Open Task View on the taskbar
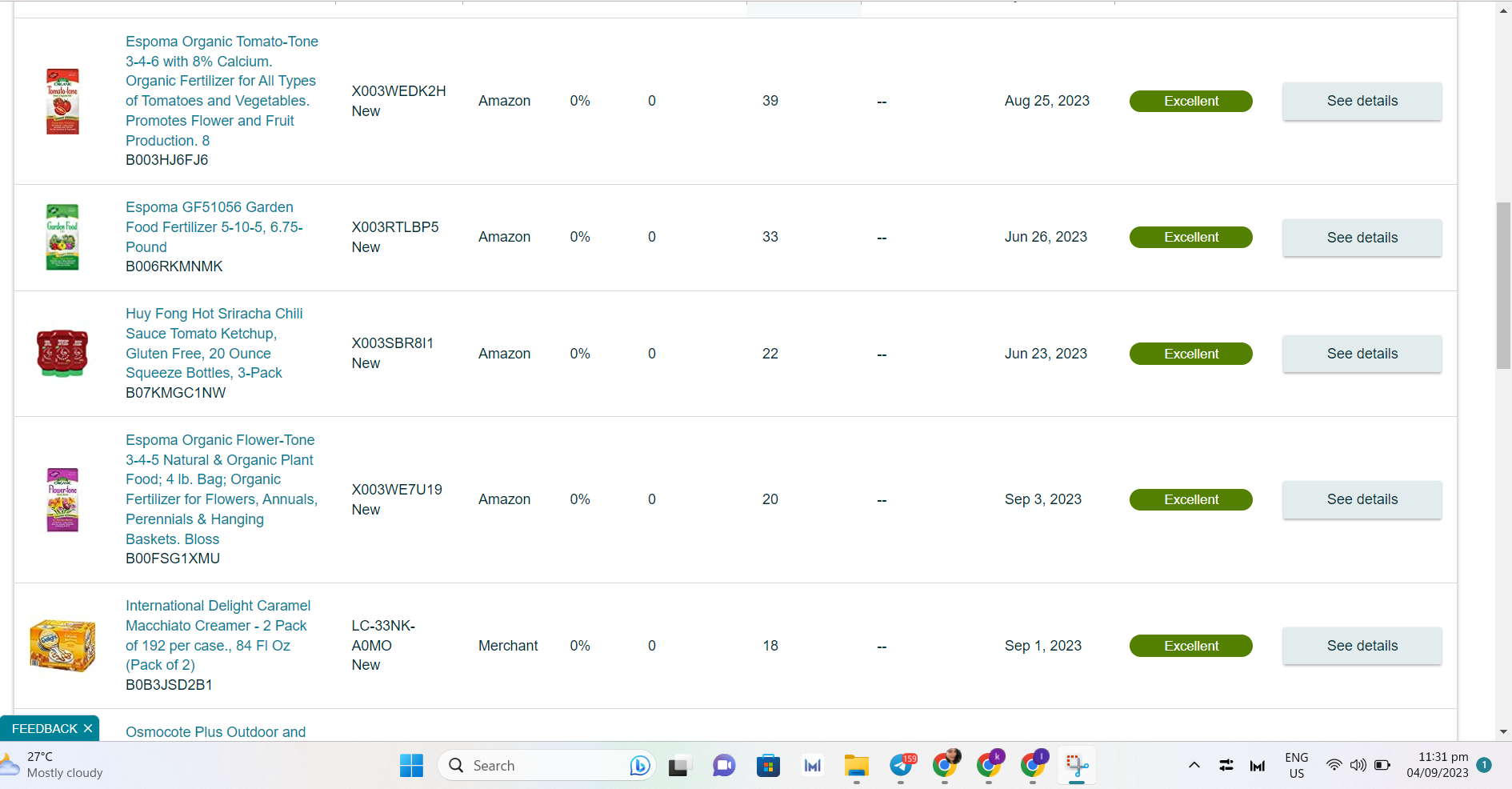 click(x=679, y=766)
